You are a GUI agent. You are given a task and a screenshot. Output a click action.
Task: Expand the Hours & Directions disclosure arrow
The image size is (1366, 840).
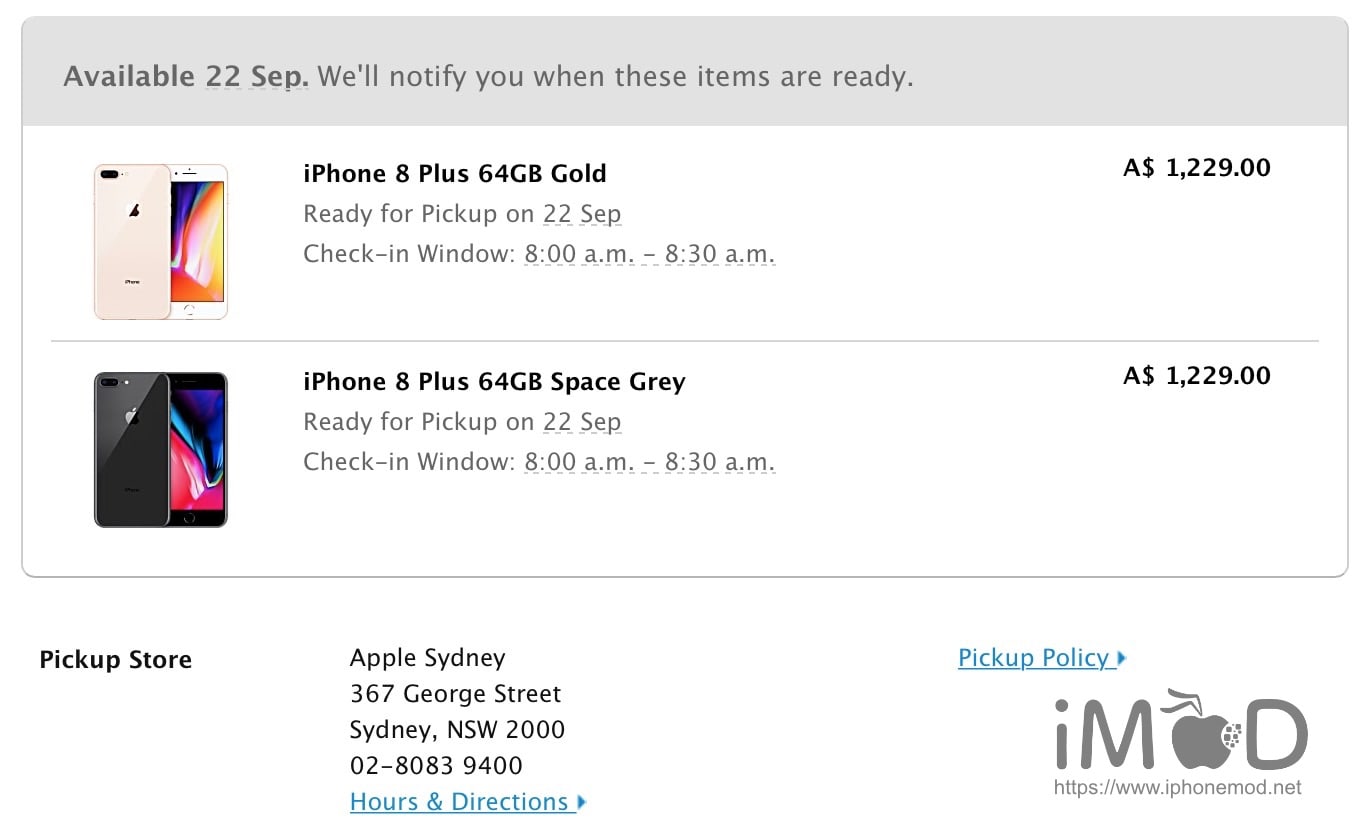580,801
